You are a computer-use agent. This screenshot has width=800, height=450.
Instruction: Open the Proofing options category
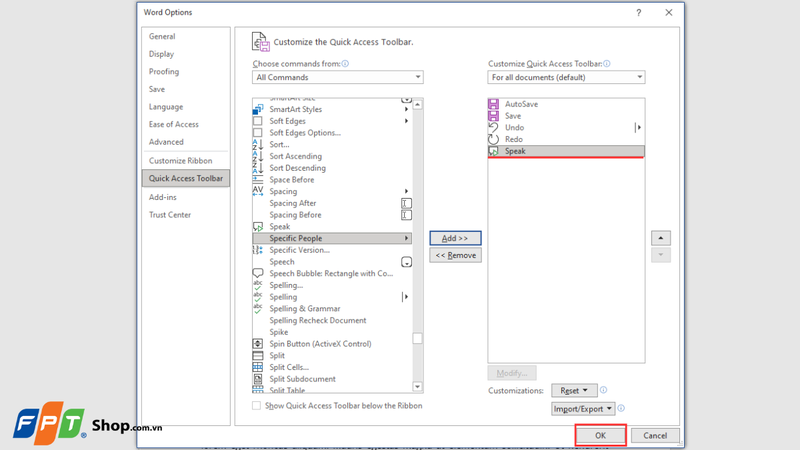[164, 71]
